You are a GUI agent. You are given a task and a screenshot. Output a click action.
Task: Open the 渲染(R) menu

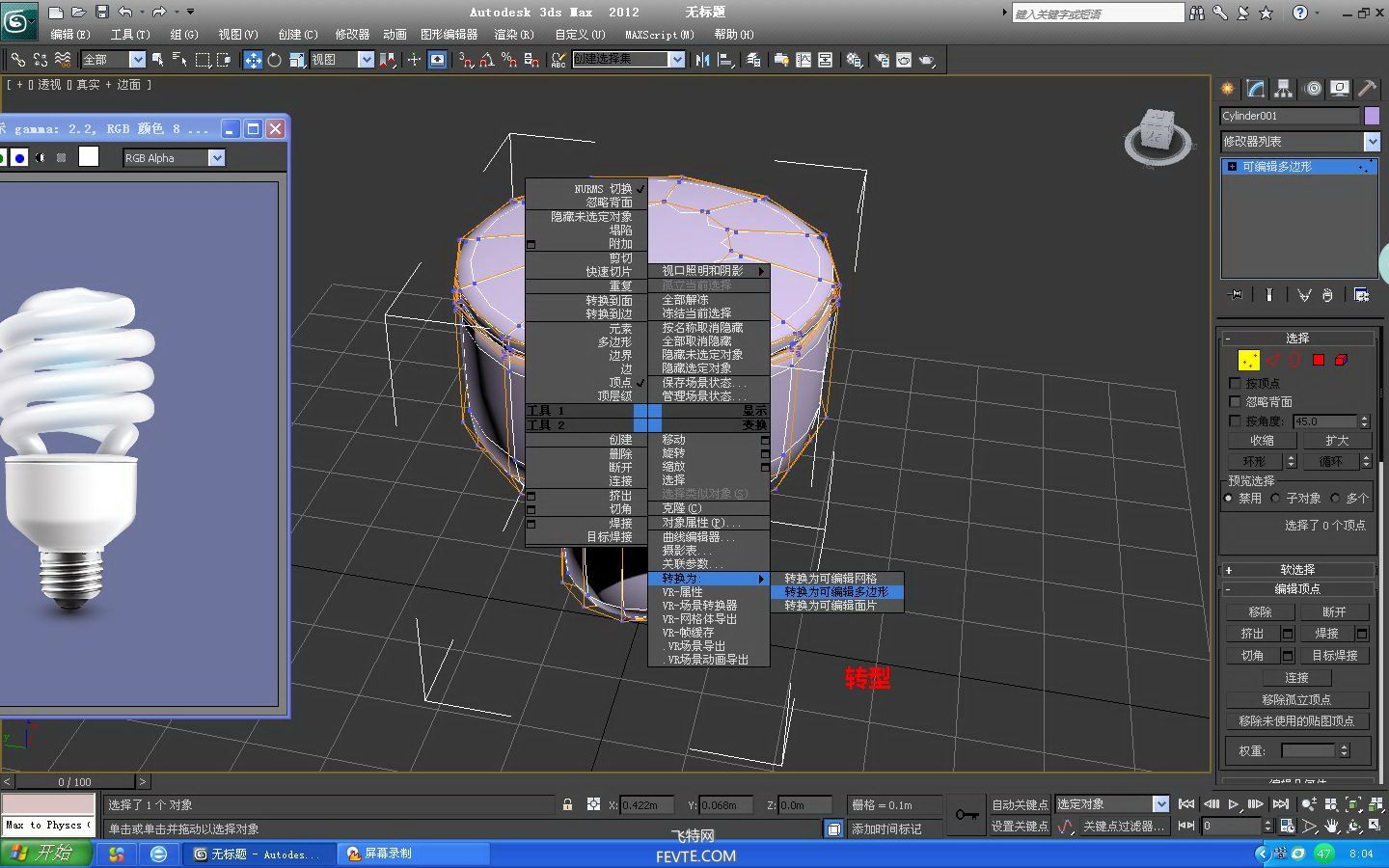pyautogui.click(x=514, y=35)
